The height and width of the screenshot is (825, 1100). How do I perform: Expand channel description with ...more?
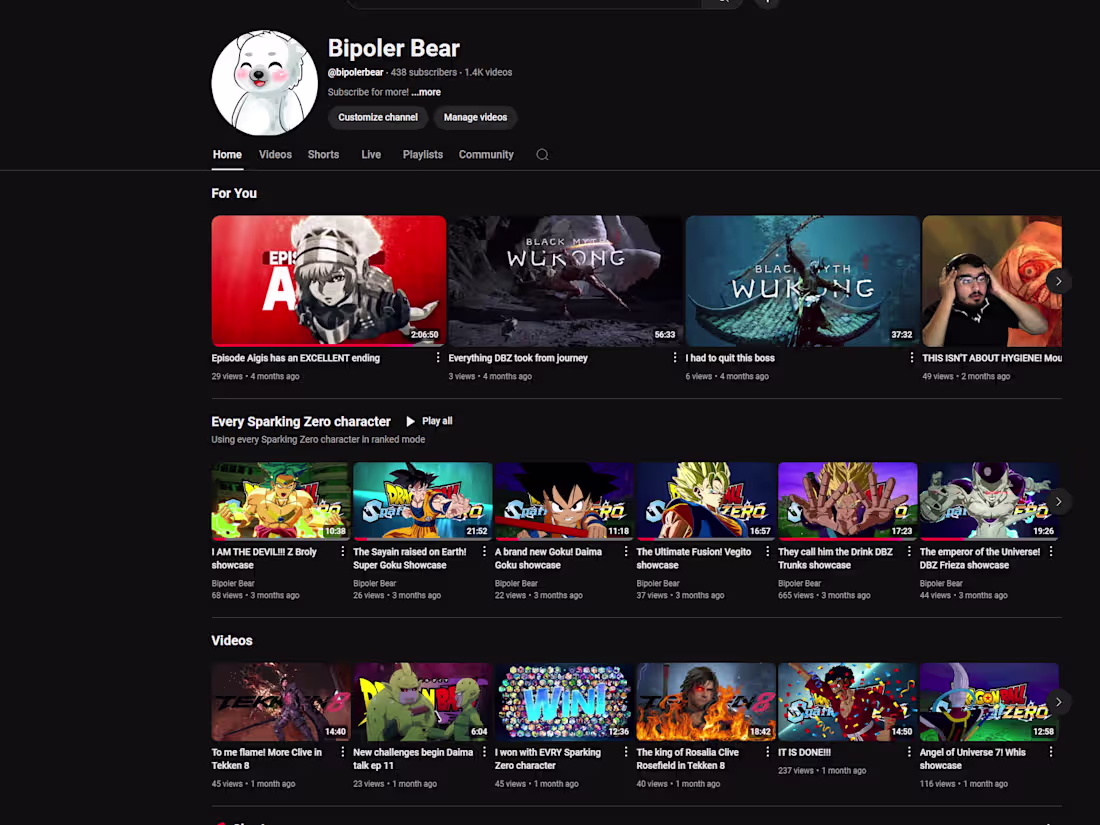pyautogui.click(x=427, y=92)
